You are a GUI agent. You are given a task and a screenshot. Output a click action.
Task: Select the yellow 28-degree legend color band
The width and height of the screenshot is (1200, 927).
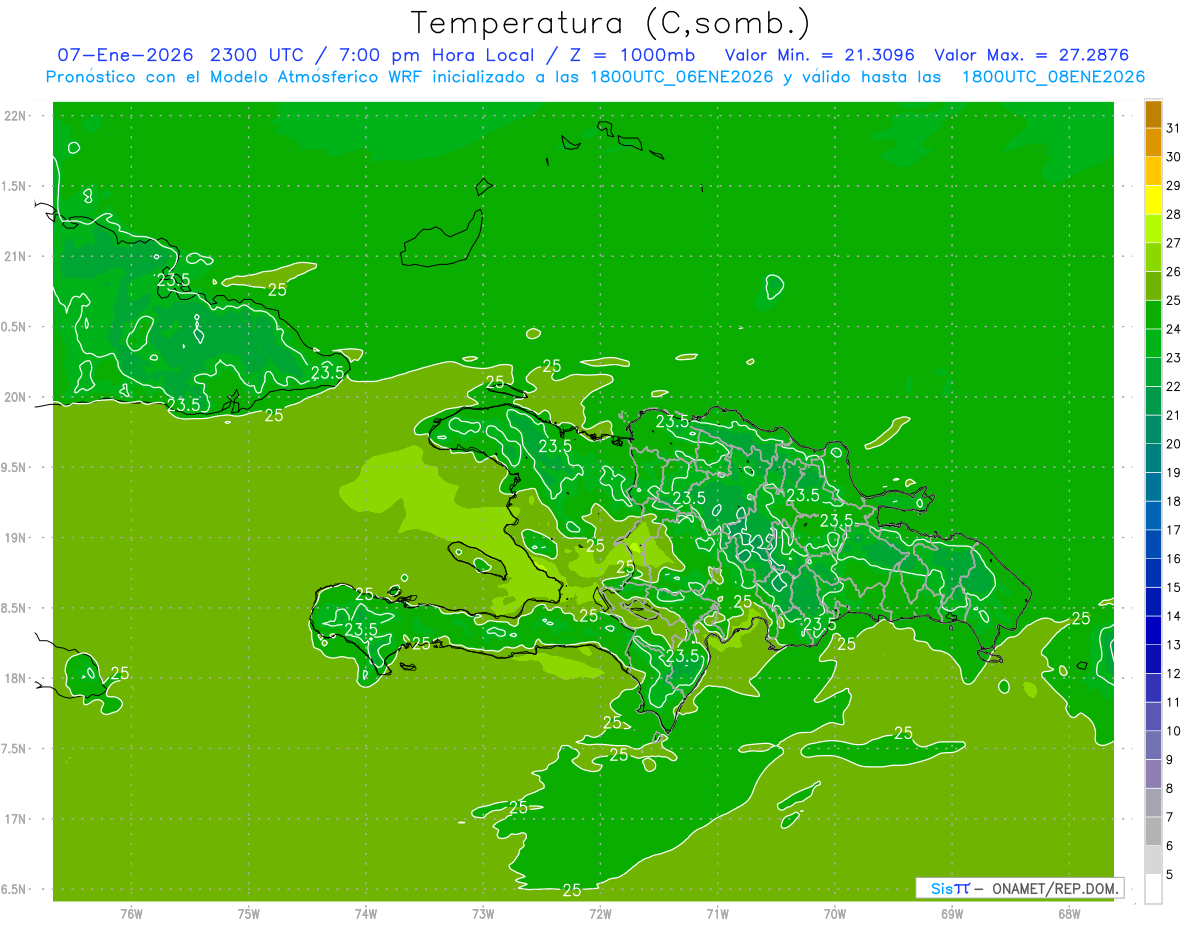tap(1153, 201)
